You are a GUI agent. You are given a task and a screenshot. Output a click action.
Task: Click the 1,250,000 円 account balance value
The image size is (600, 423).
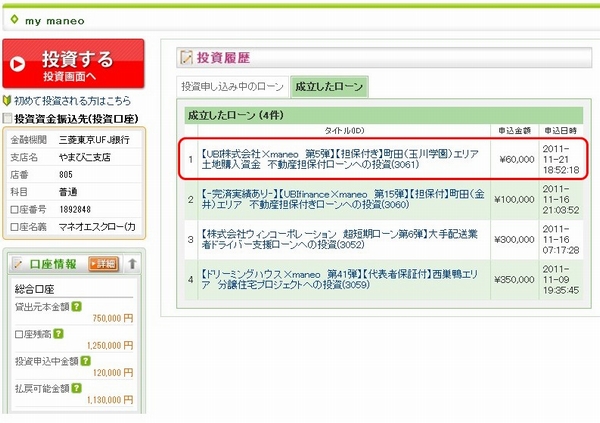click(110, 345)
